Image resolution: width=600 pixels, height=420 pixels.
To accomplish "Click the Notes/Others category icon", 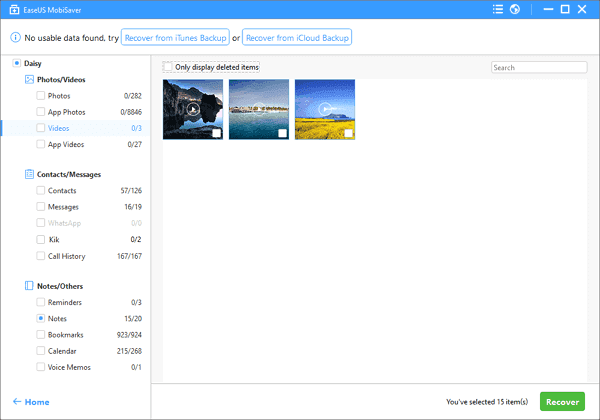I will pos(29,285).
